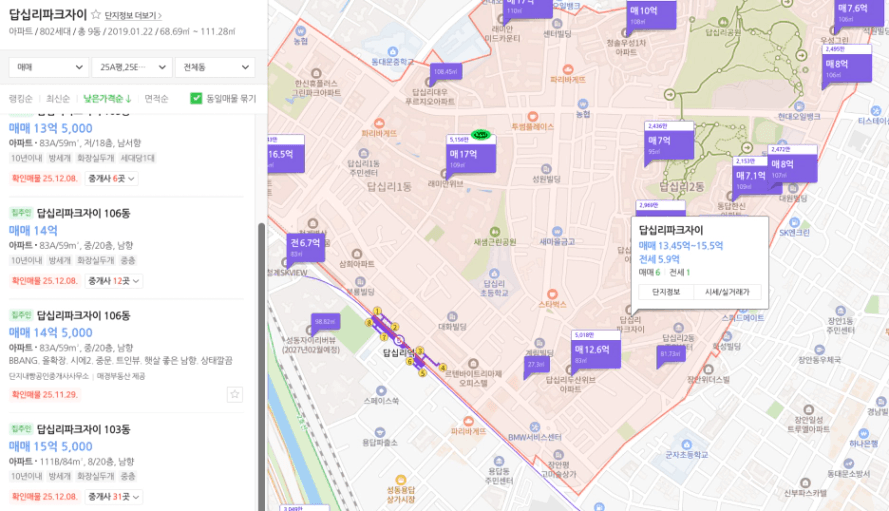
Task: Click the 매 7억 95㎡ marker
Action: pyautogui.click(x=658, y=141)
